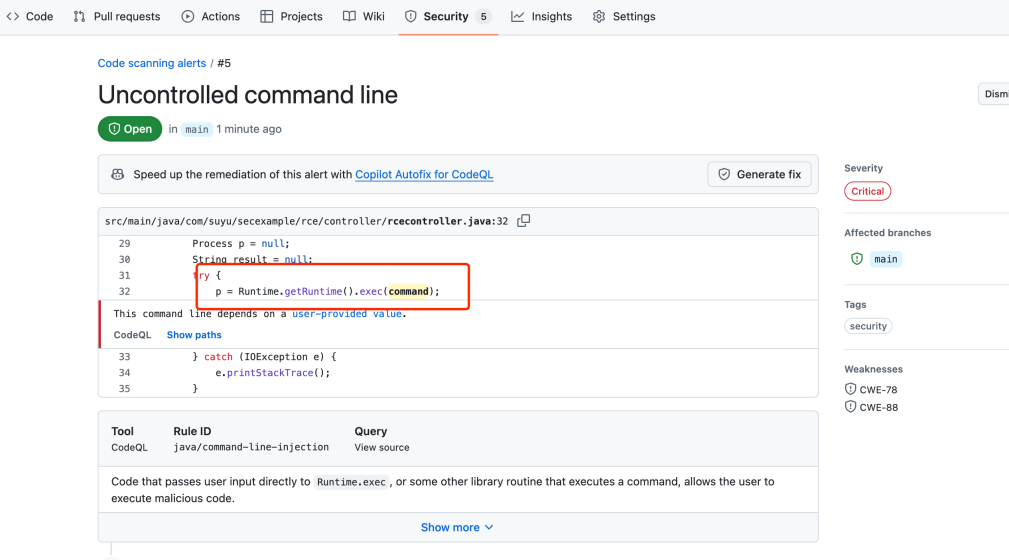Open the Pull requests tab
The image size is (1009, 560).
point(116,17)
